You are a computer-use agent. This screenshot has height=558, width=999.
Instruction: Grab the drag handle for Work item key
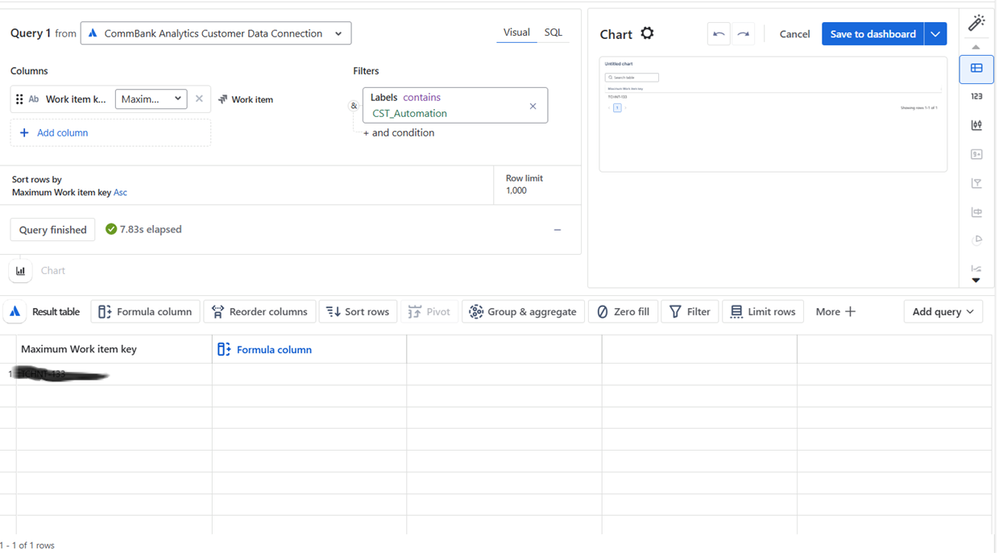click(x=19, y=99)
